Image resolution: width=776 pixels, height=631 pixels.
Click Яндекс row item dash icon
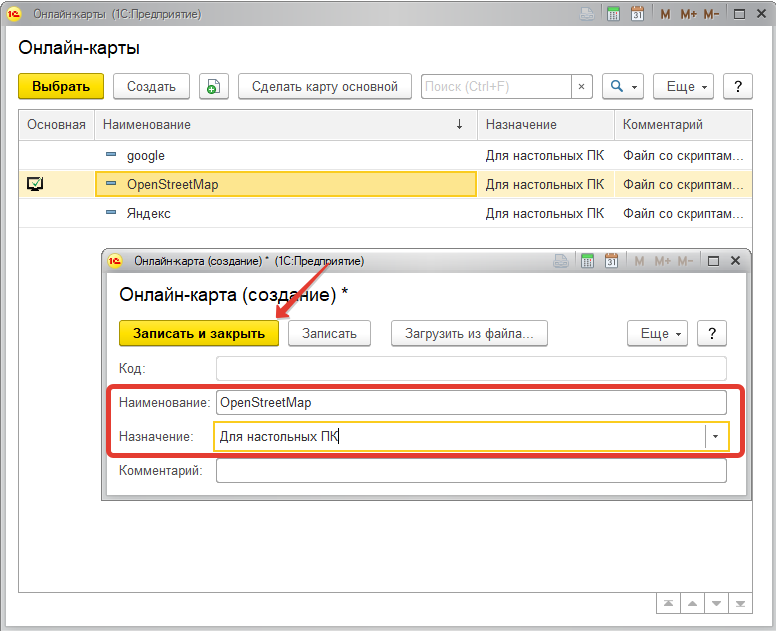pos(111,212)
